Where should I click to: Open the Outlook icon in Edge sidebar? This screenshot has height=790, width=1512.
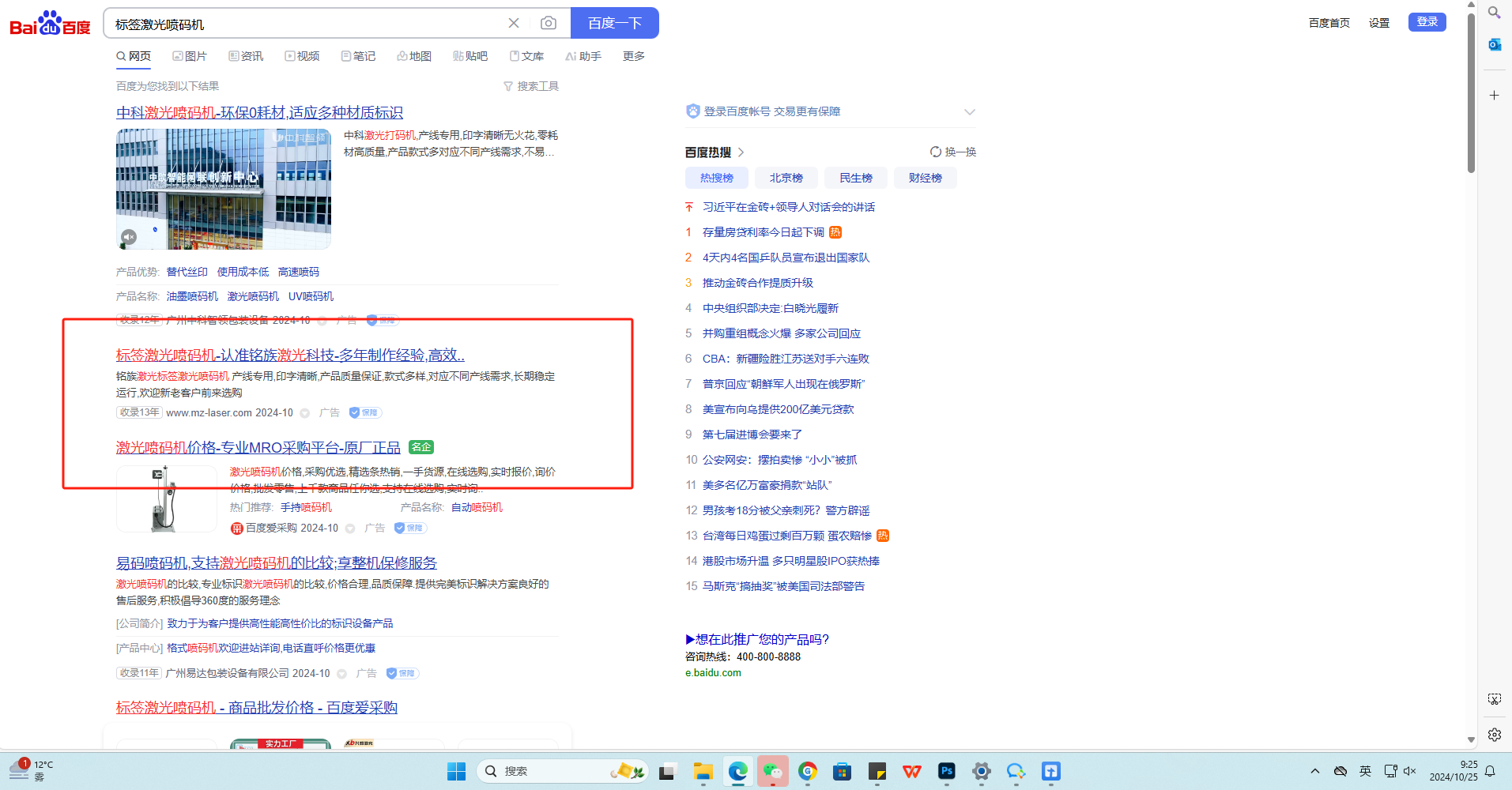point(1494,45)
